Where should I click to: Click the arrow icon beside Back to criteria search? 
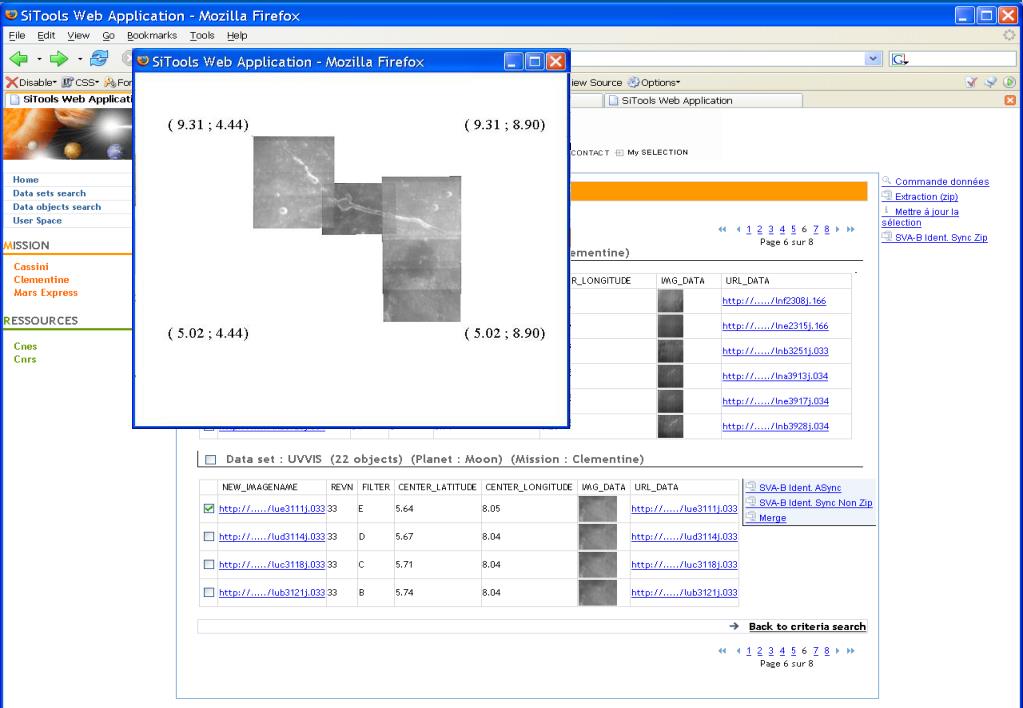(734, 626)
